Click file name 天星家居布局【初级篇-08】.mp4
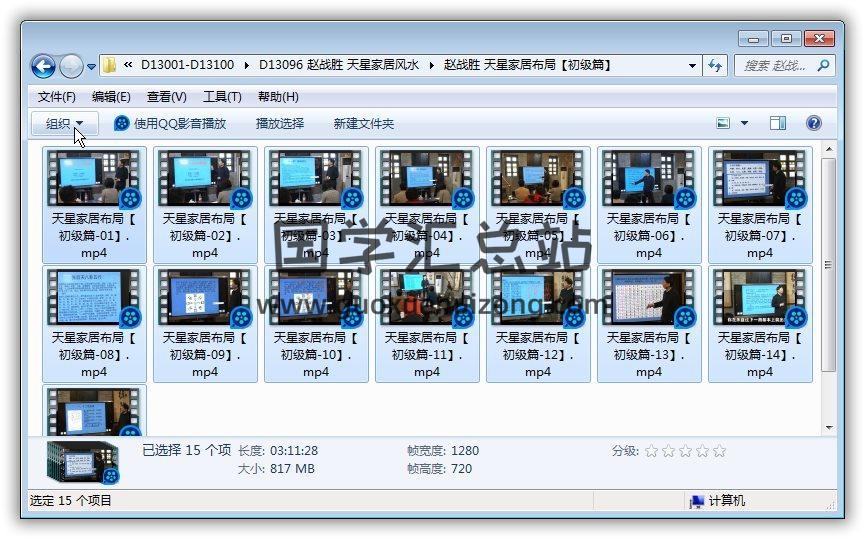The width and height of the screenshot is (865, 539). tap(94, 355)
